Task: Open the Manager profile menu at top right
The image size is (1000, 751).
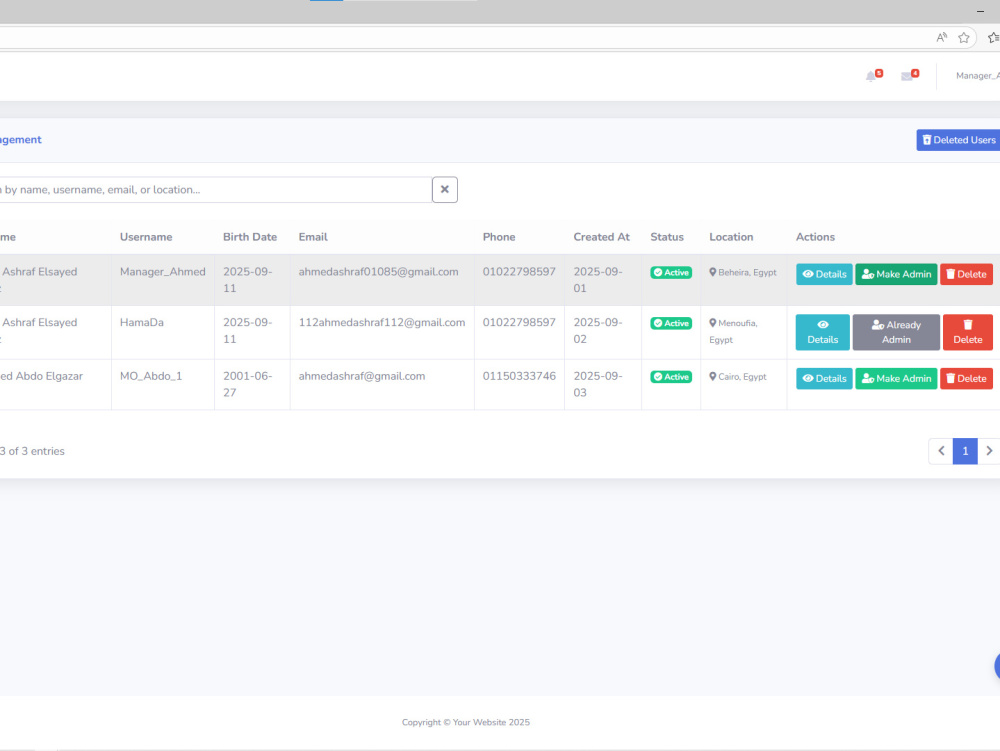Action: tap(977, 76)
